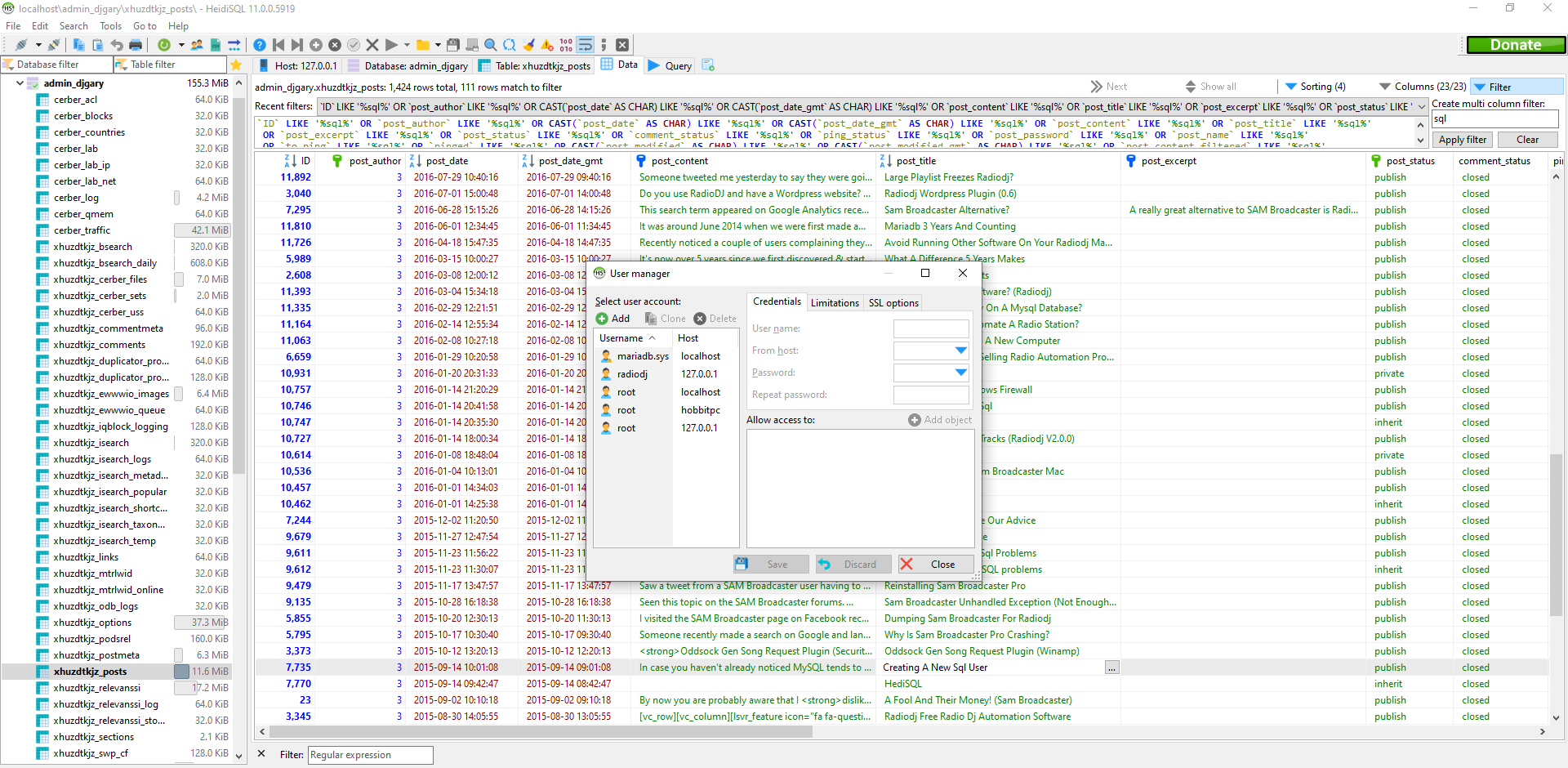This screenshot has height=768, width=1568.
Task: Jump to the first row icon
Action: pyautogui.click(x=278, y=45)
